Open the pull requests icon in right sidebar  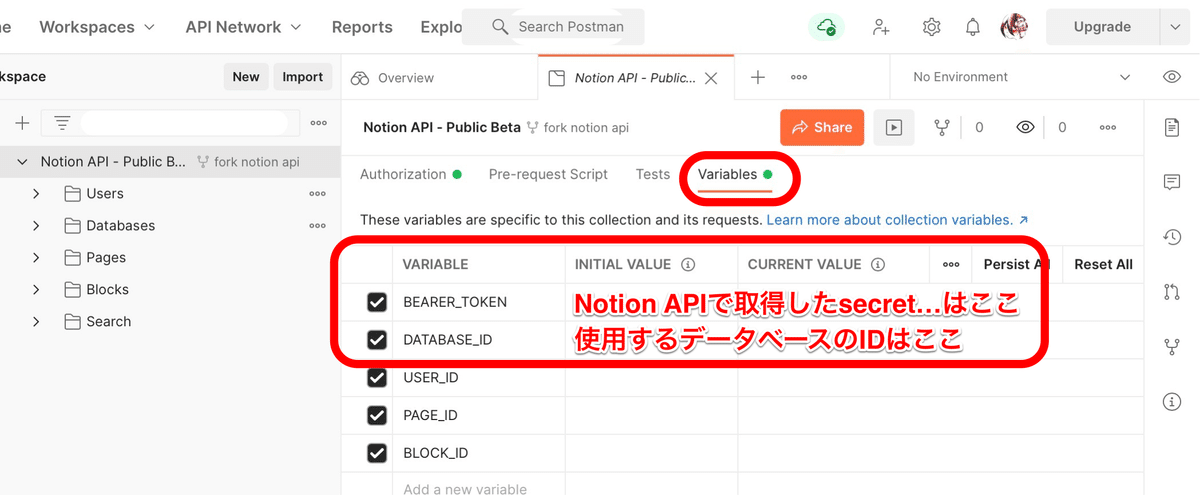pos(1172,292)
